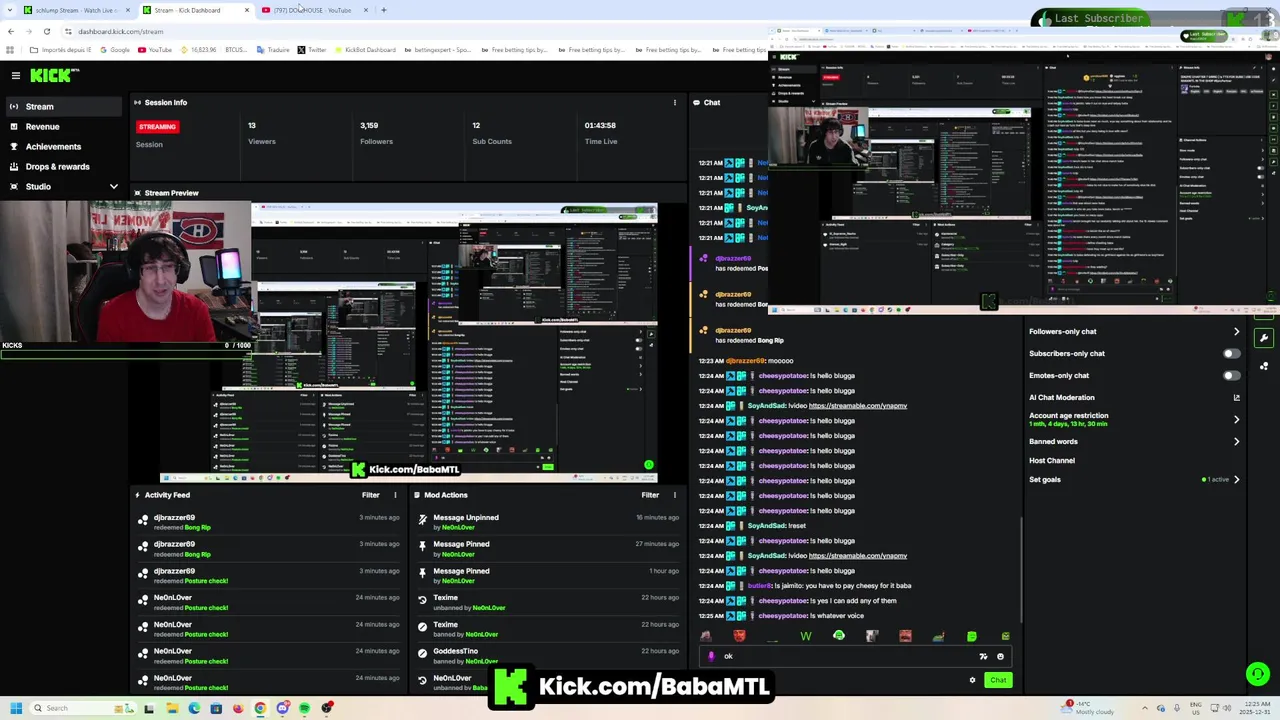
Task: Open KickBot Dashboard bookmark
Action: coord(365,50)
